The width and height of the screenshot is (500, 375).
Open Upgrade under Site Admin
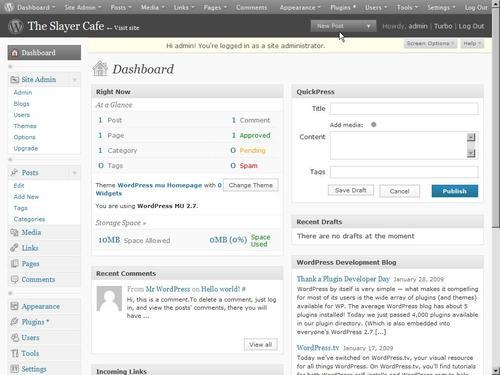26,148
